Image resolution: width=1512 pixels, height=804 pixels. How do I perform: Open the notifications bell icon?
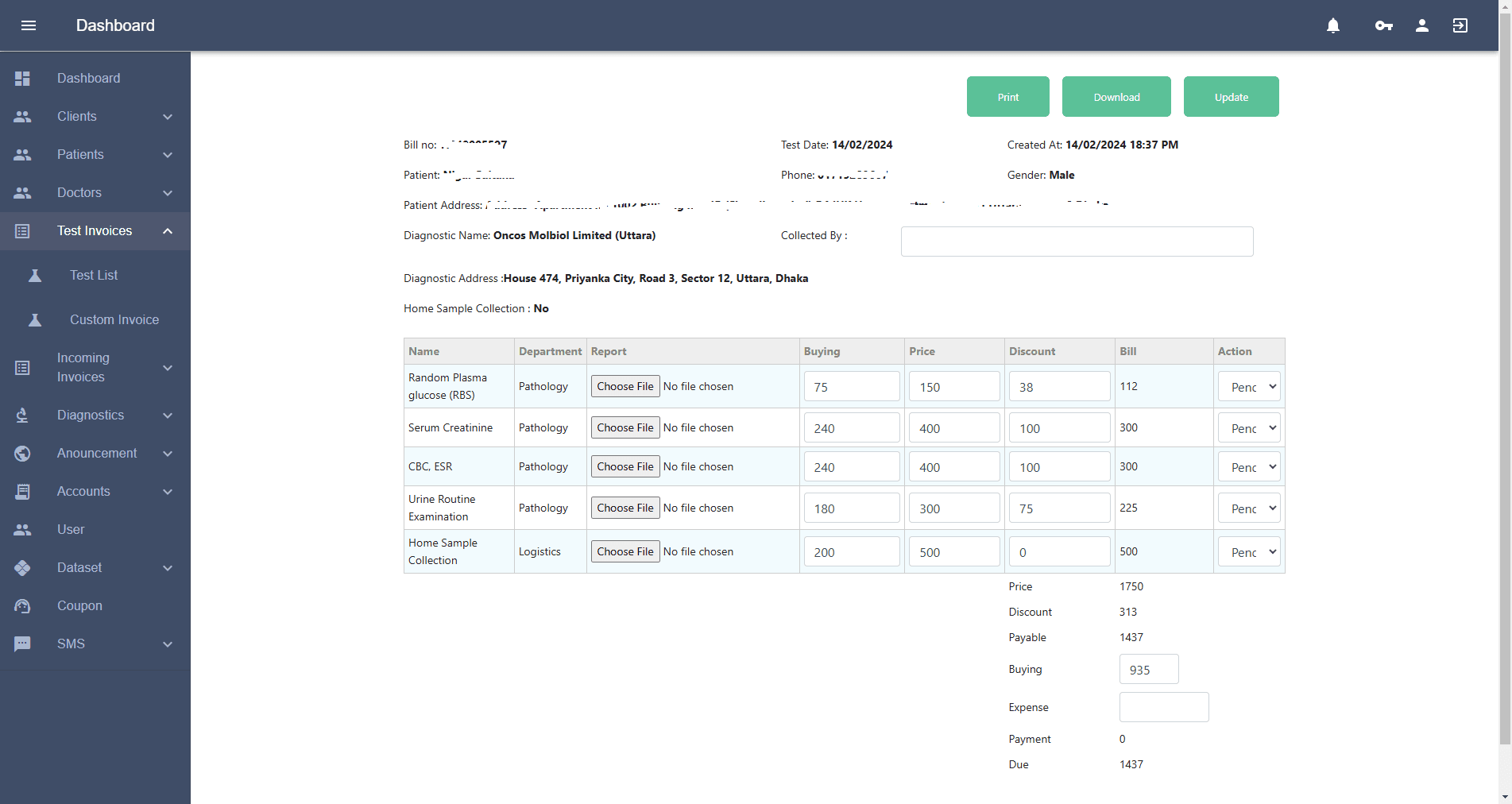click(1333, 25)
